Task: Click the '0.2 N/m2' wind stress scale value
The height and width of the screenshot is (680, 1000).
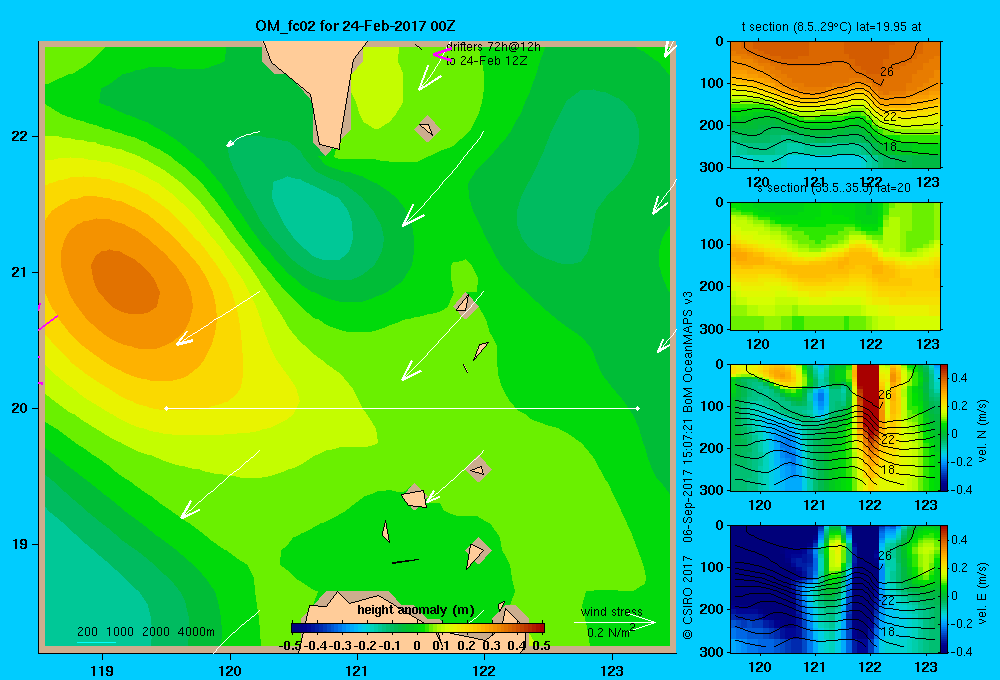Action: [x=610, y=632]
